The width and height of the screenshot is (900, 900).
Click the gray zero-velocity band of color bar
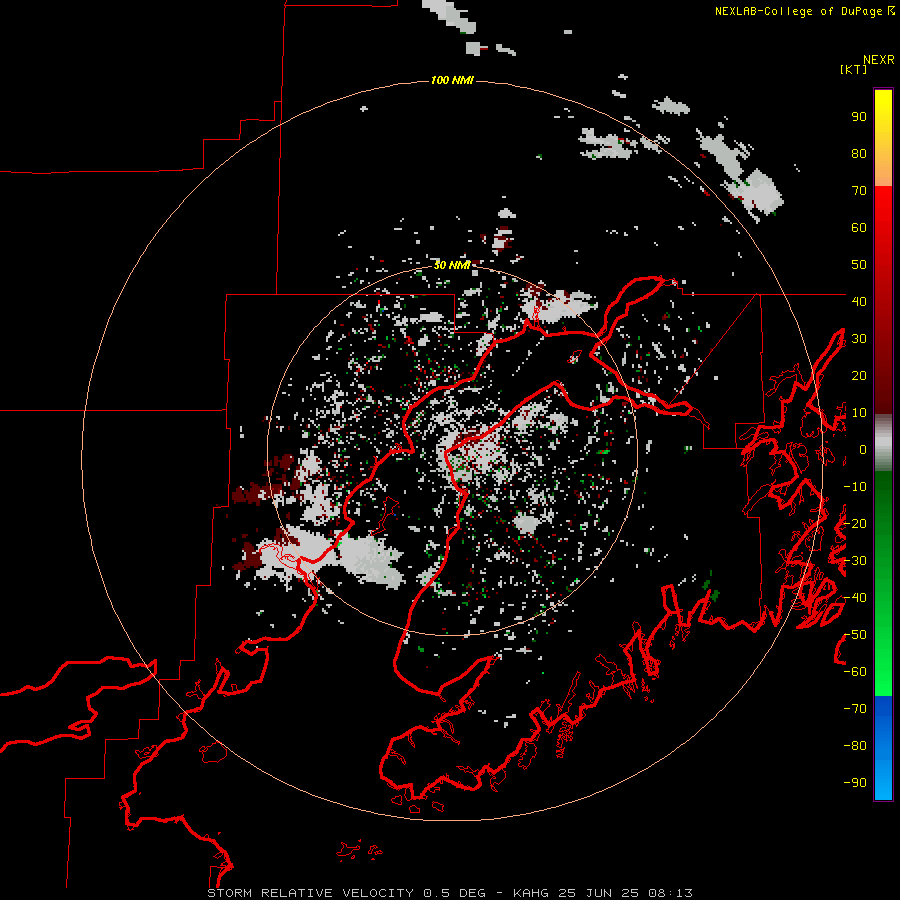883,443
